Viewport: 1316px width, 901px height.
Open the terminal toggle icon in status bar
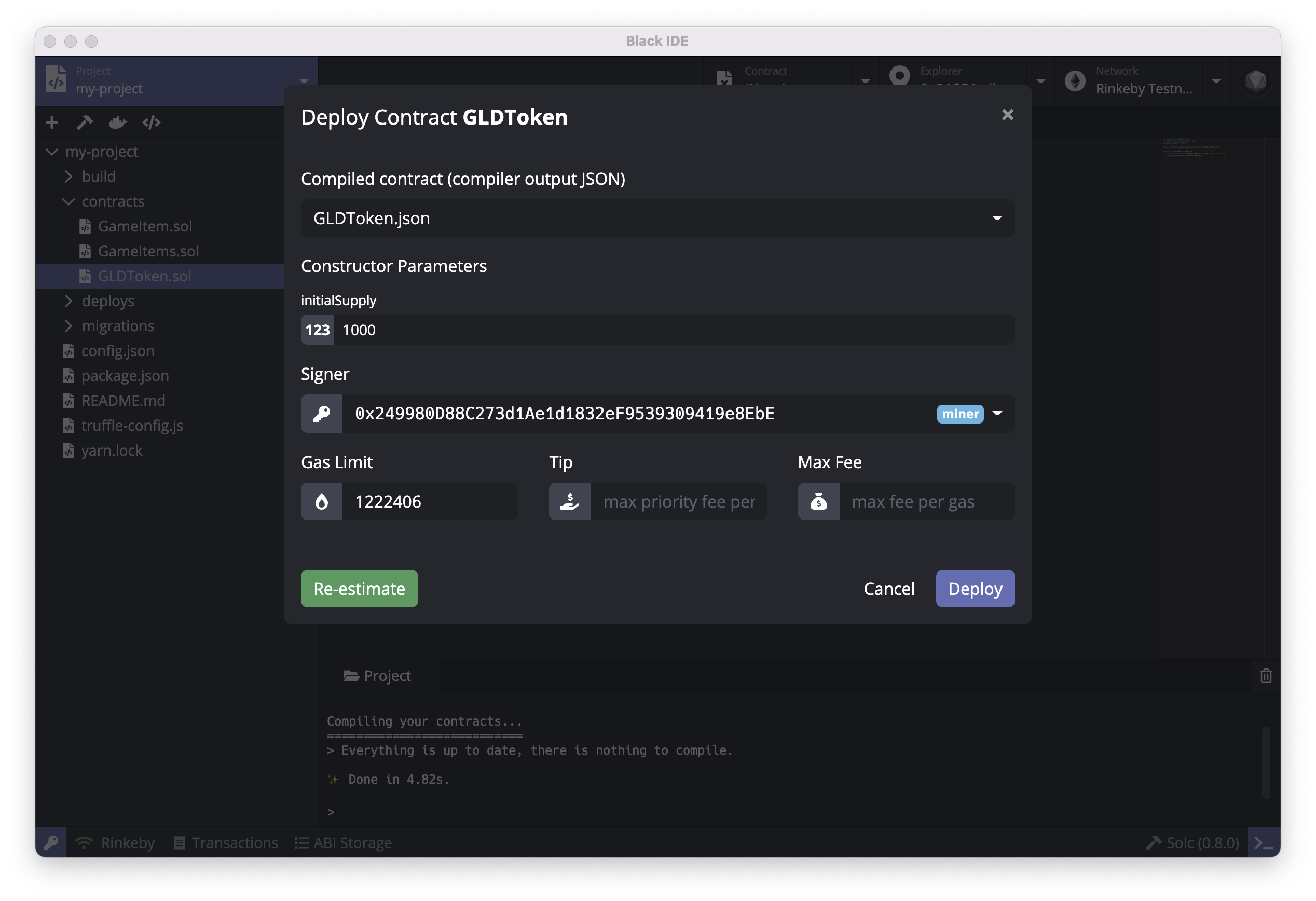pos(1264,843)
